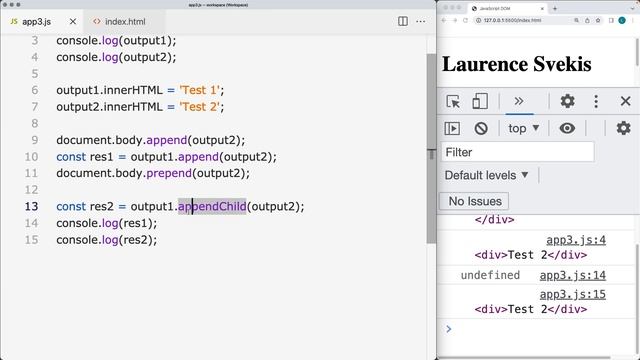The width and height of the screenshot is (640, 360).
Task: Reload the browser page
Action: pyautogui.click(x=465, y=20)
